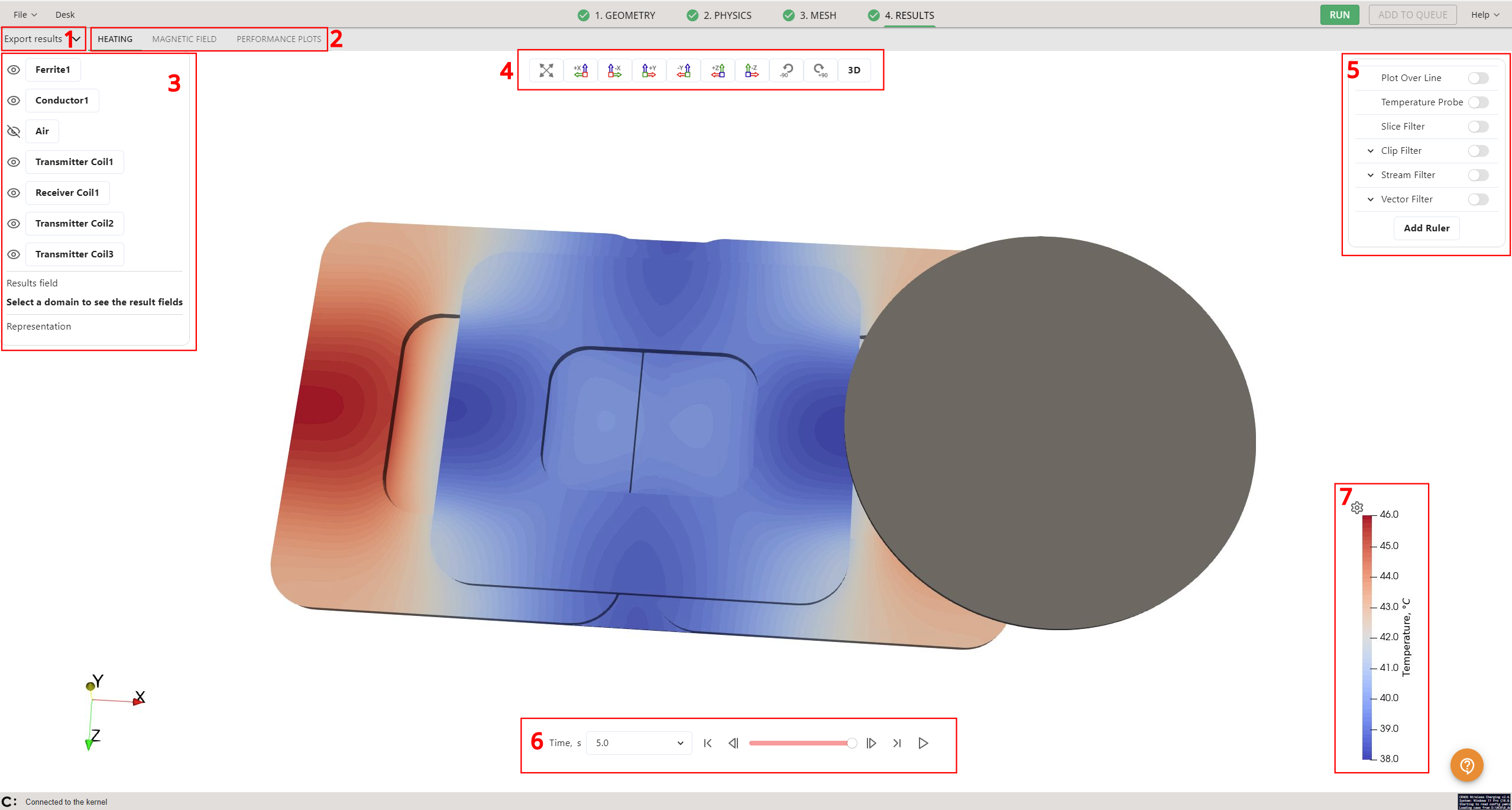Open the Time value dropdown
Screen dimensions: 1512x810
coord(639,743)
